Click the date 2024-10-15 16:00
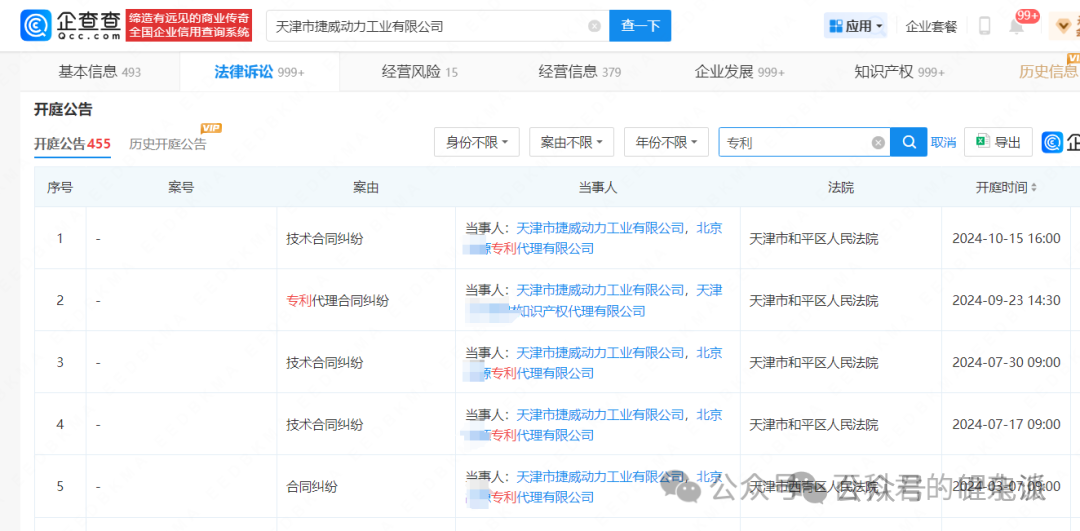1080x531 pixels. click(1006, 238)
